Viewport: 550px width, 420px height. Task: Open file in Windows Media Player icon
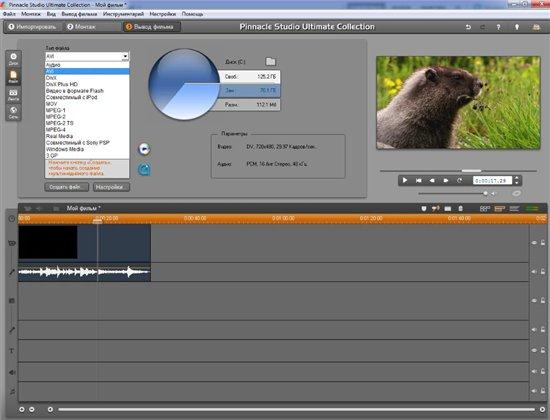click(144, 149)
